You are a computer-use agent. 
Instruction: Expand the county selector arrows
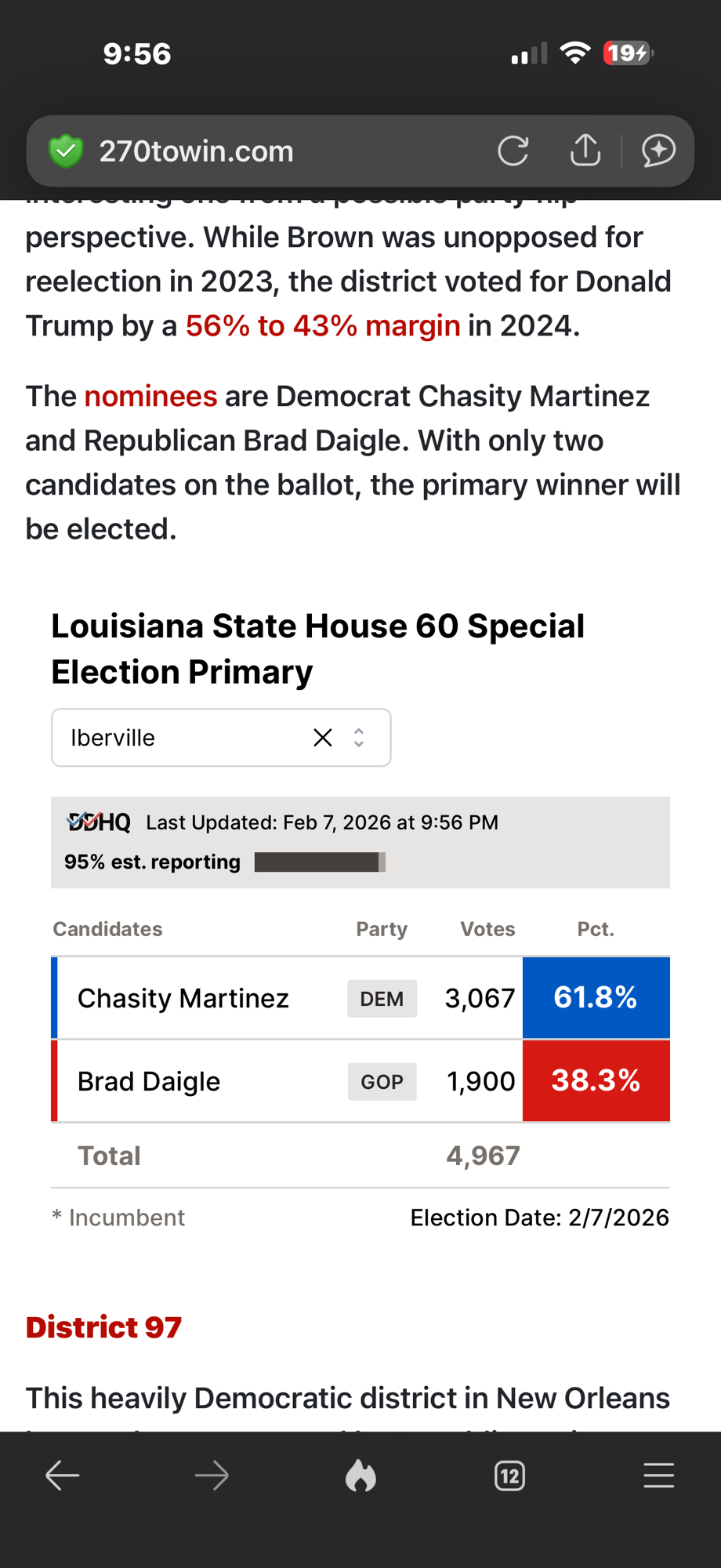pyautogui.click(x=359, y=738)
